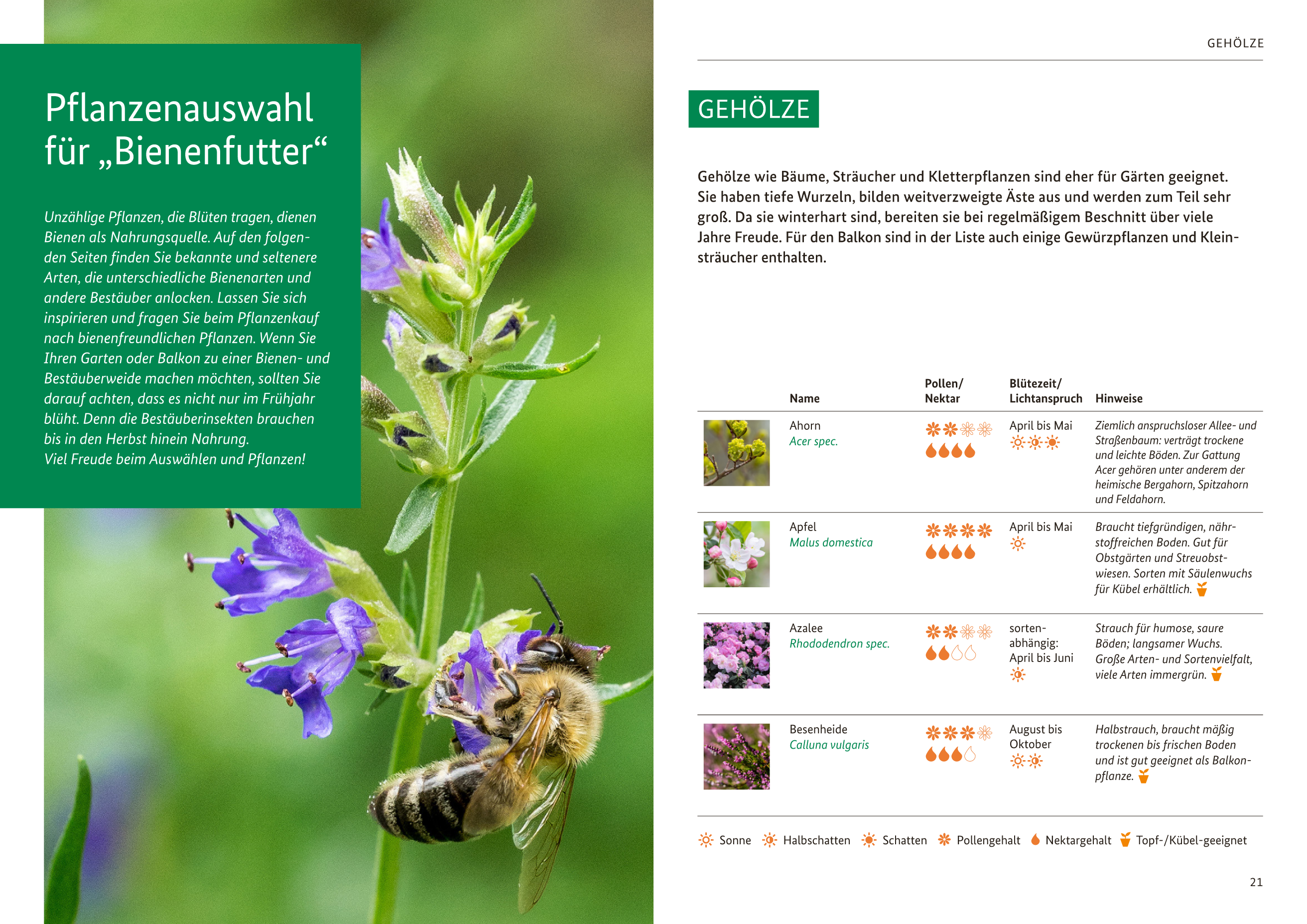
Task: Open the Apfel blossom photo thumbnail
Action: (x=737, y=554)
